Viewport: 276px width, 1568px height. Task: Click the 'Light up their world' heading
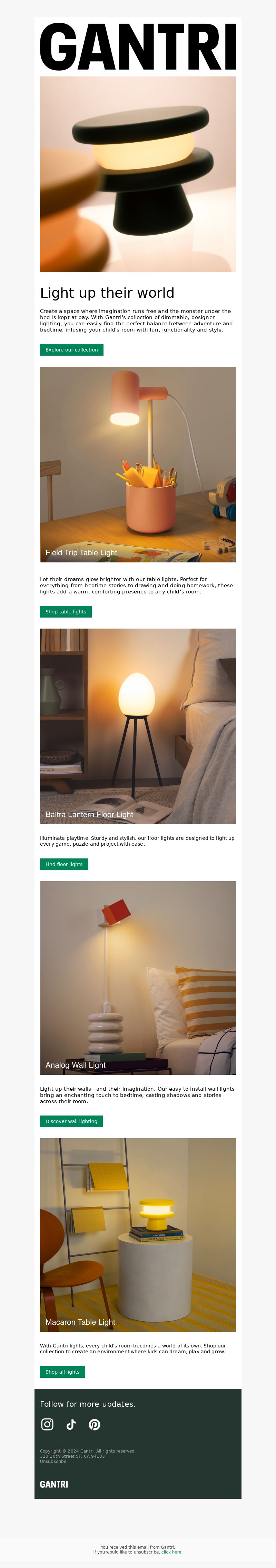click(x=107, y=293)
